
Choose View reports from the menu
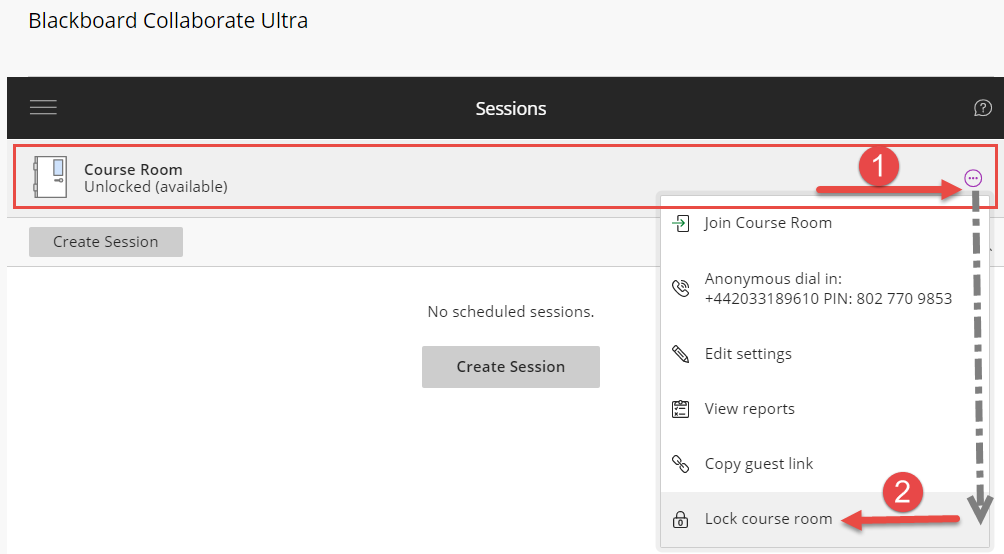click(x=749, y=409)
